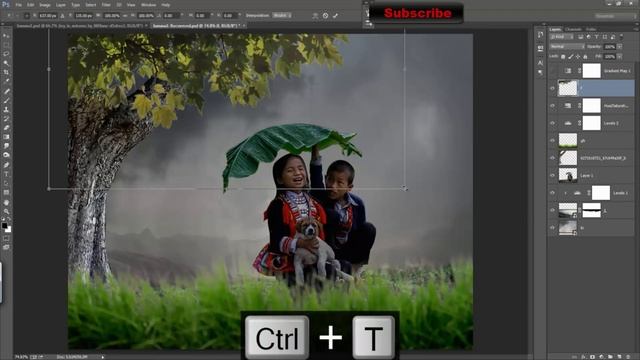The image size is (640, 360).
Task: Select the Lasso tool
Action: coord(6,54)
